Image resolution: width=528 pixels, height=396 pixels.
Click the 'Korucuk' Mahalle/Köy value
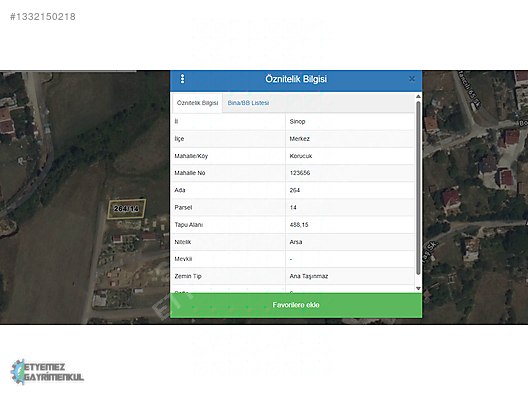pyautogui.click(x=301, y=156)
